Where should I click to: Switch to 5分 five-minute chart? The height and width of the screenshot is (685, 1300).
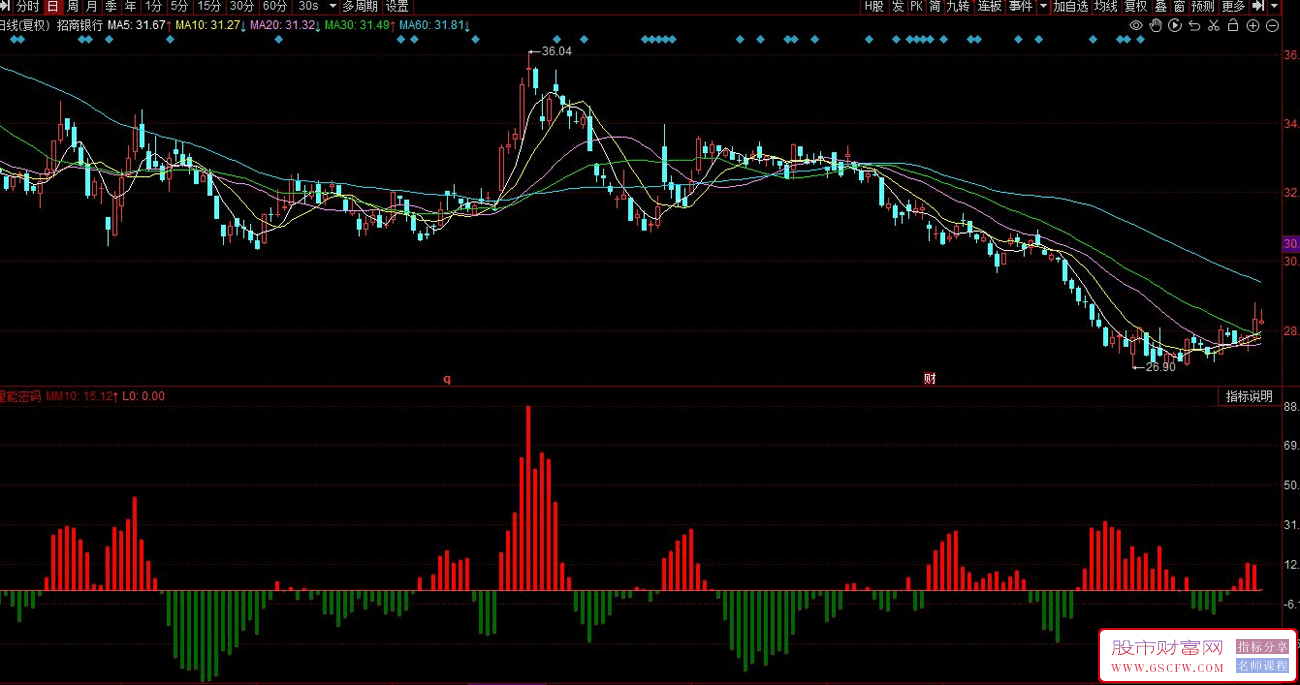tap(179, 6)
